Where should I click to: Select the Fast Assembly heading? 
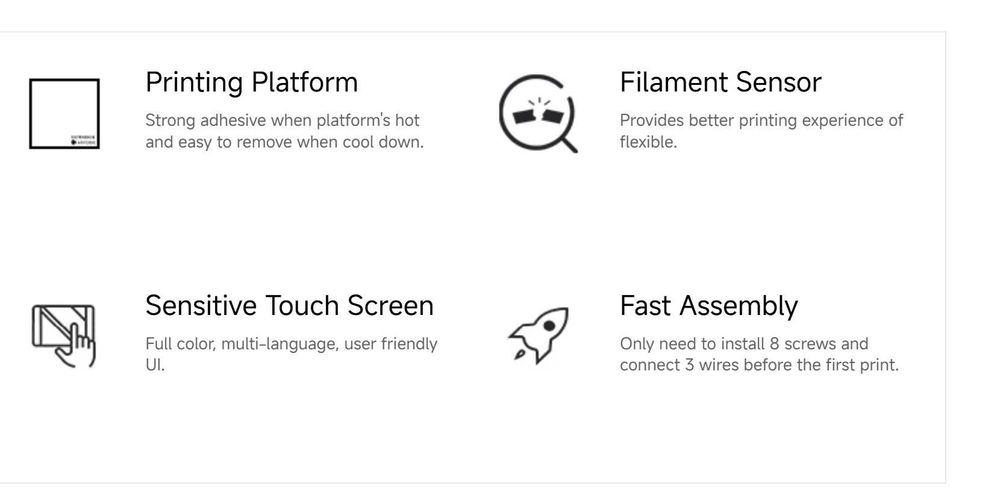click(x=708, y=305)
